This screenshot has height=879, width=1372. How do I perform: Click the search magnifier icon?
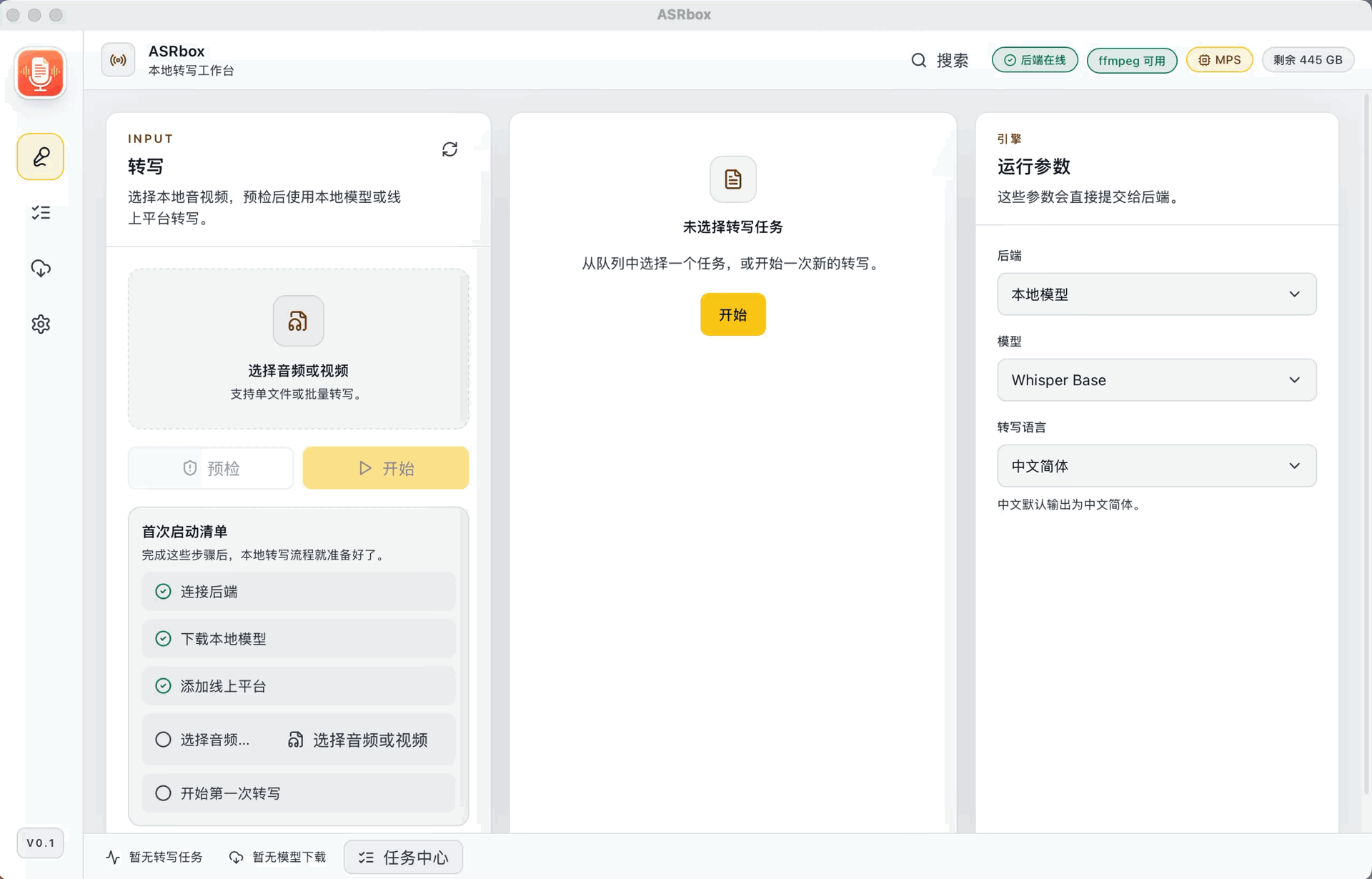tap(919, 60)
